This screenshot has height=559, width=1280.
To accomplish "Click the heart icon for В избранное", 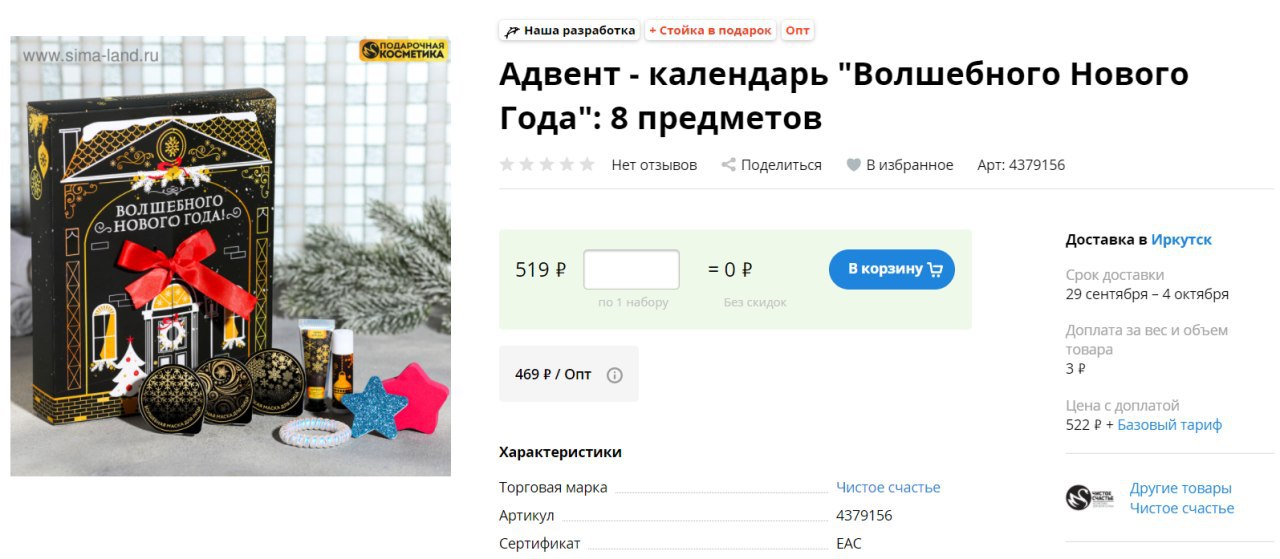I will pos(854,165).
